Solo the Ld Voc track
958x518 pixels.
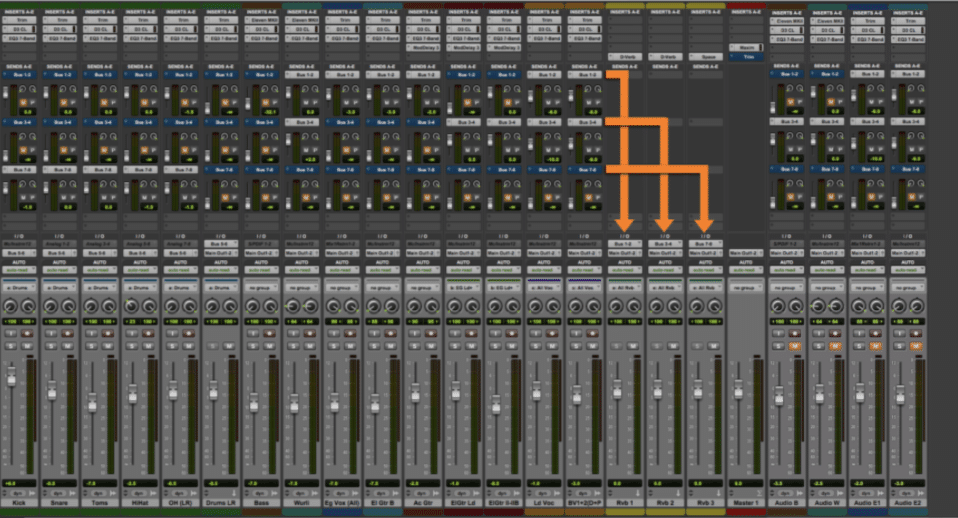coord(535,346)
